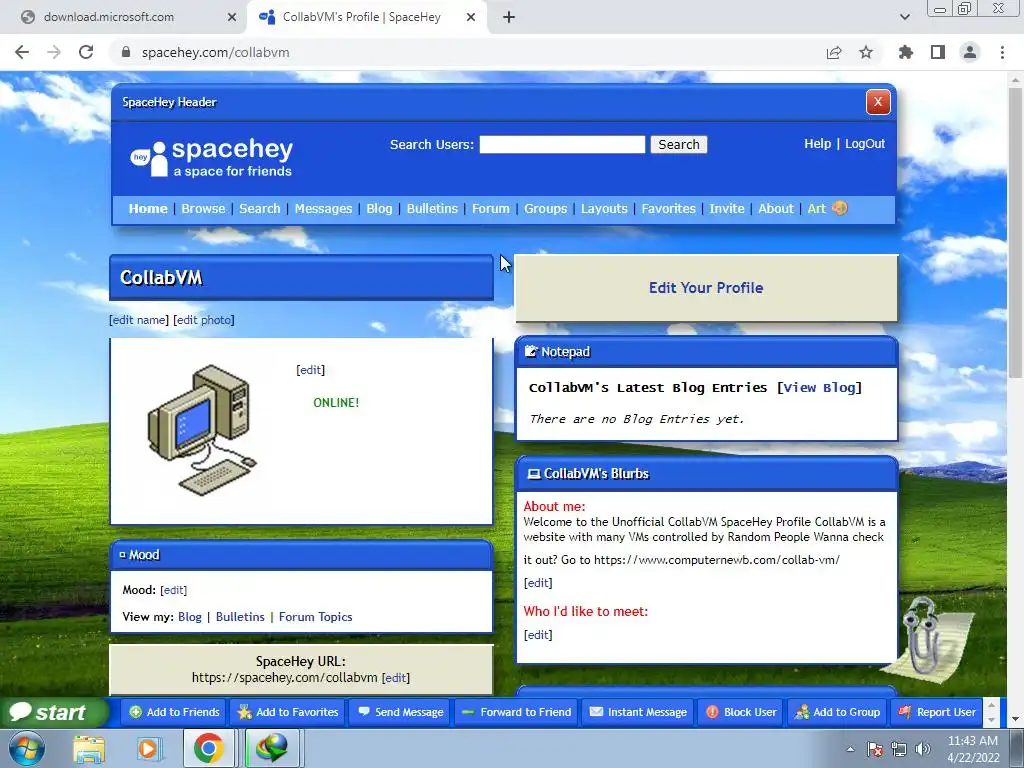Click the page vertical scrollbar
The height and width of the screenshot is (768, 1024).
click(1015, 232)
